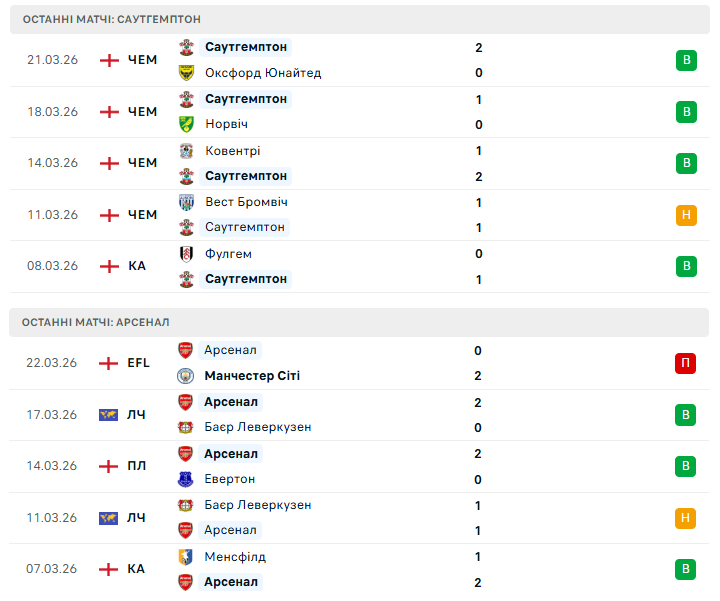Click the West Bromwich club crest

point(186,202)
